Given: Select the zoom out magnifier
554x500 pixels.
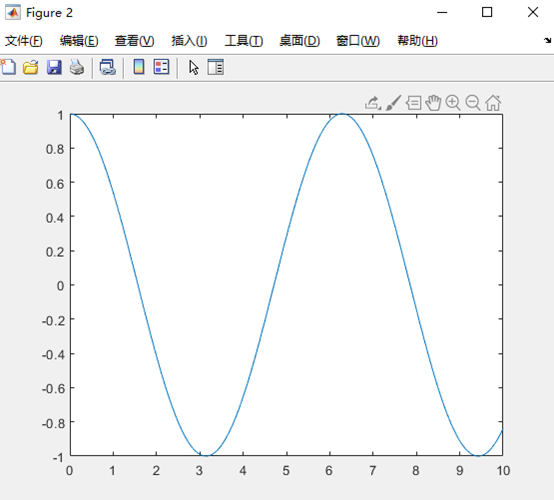Looking at the screenshot, I should click(473, 103).
